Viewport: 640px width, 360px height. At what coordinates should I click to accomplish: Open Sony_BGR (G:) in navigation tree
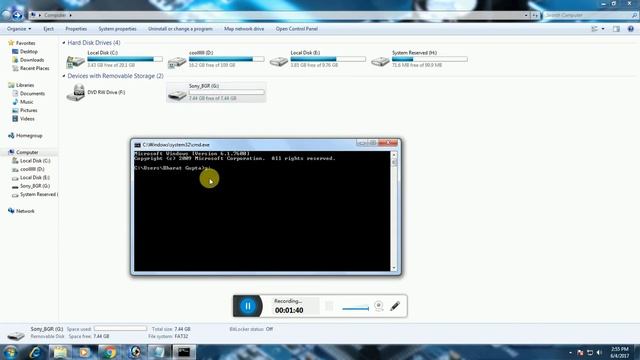pos(35,186)
